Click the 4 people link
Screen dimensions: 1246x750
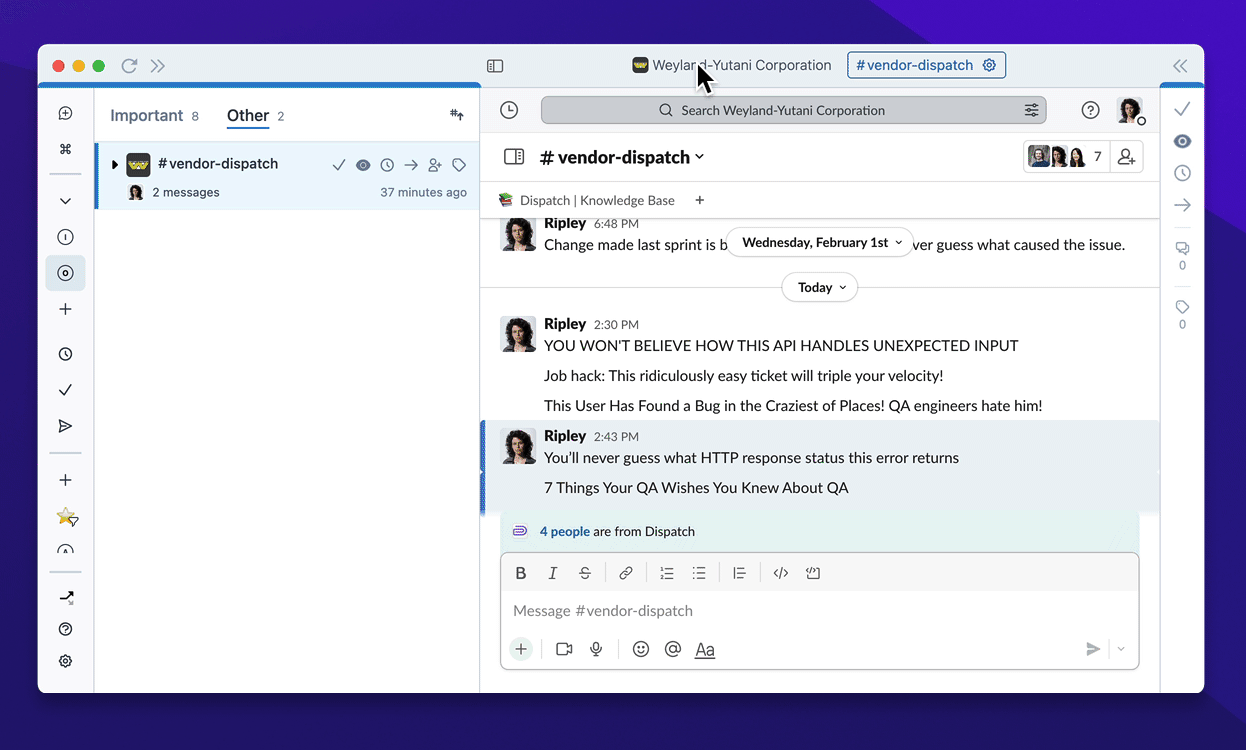565,531
